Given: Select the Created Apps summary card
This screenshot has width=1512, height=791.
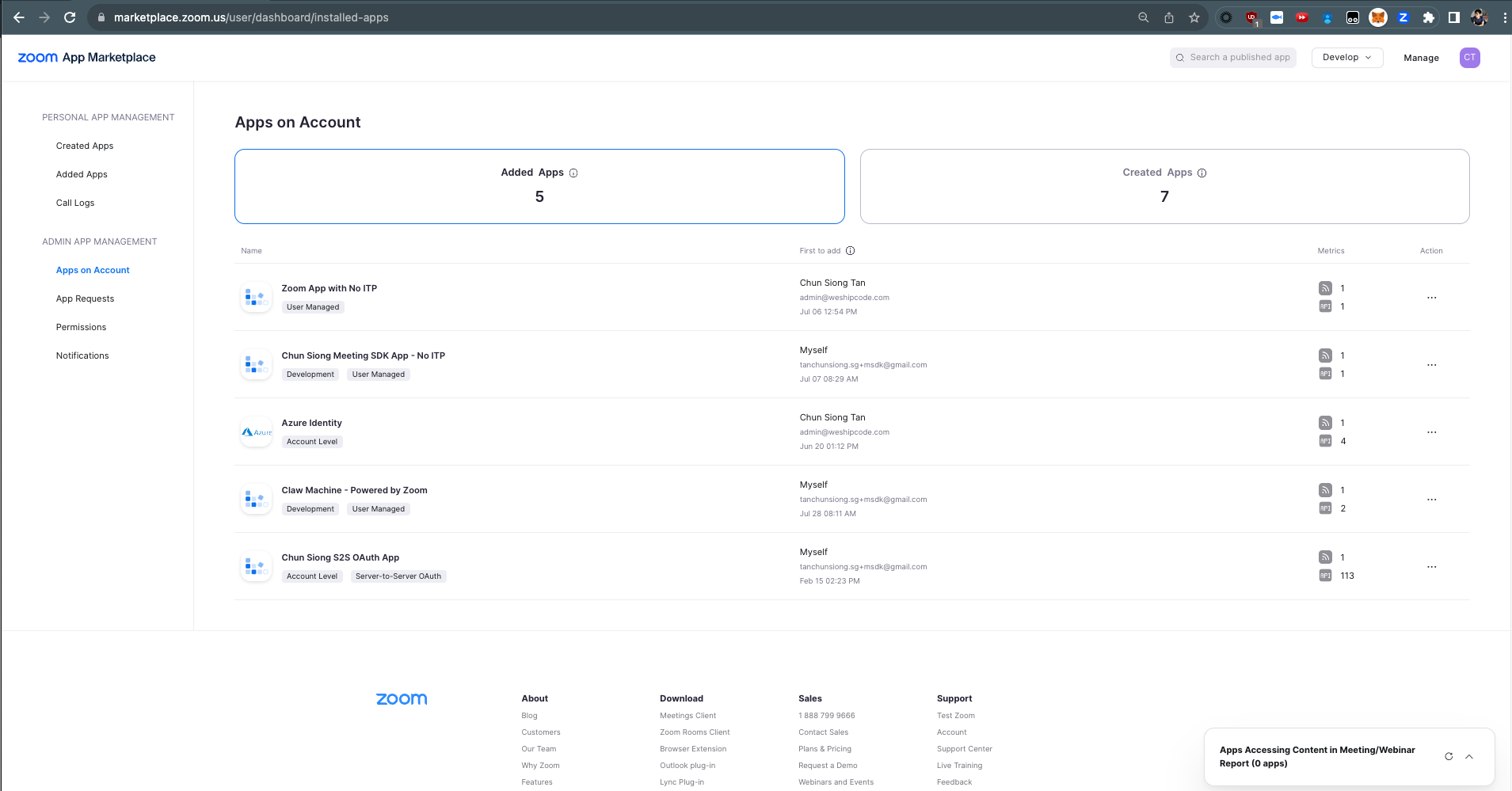Looking at the screenshot, I should pos(1164,186).
